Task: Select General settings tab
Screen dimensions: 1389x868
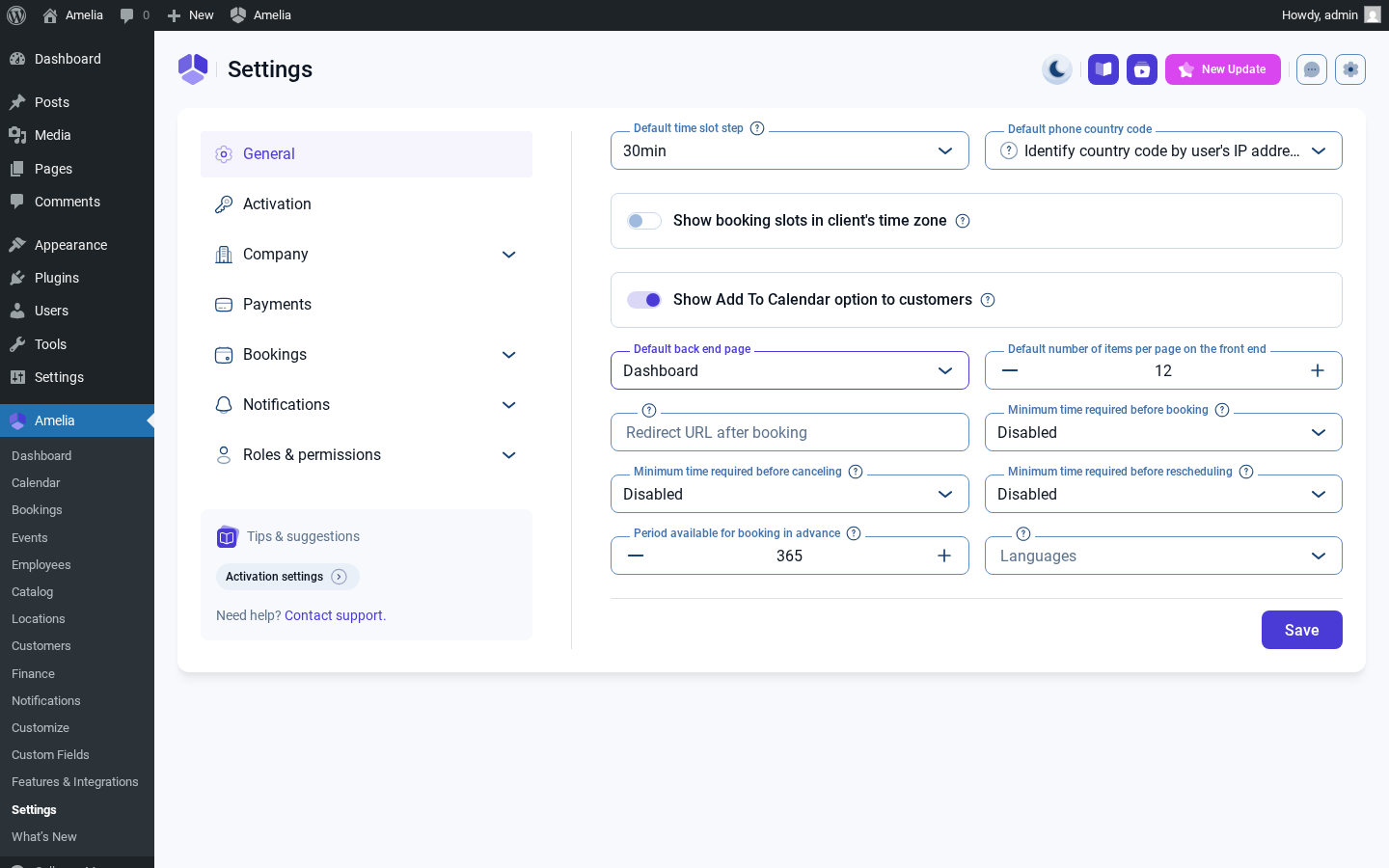Action: pos(367,154)
